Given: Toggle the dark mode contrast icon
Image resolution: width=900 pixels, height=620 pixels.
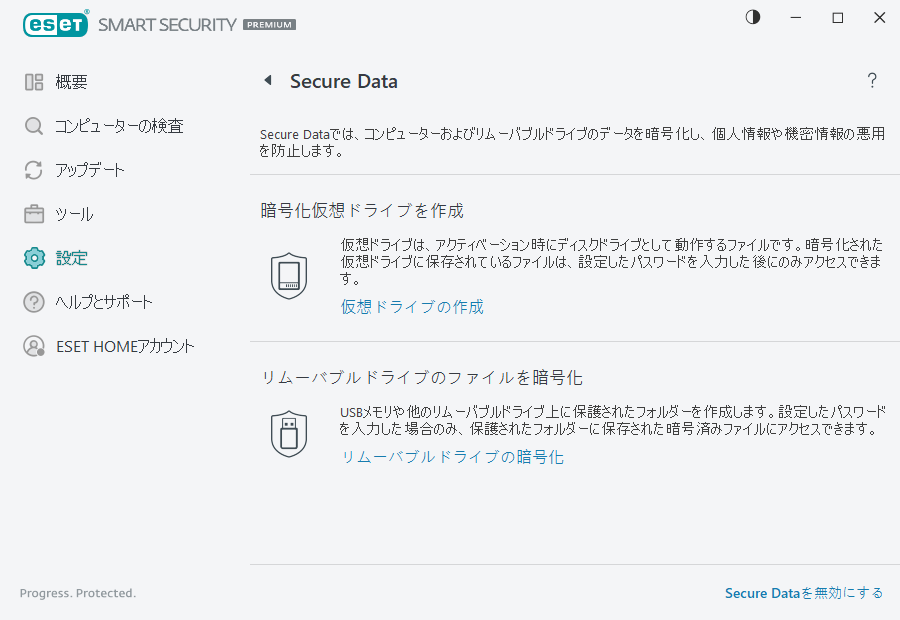Looking at the screenshot, I should click(x=752, y=17).
